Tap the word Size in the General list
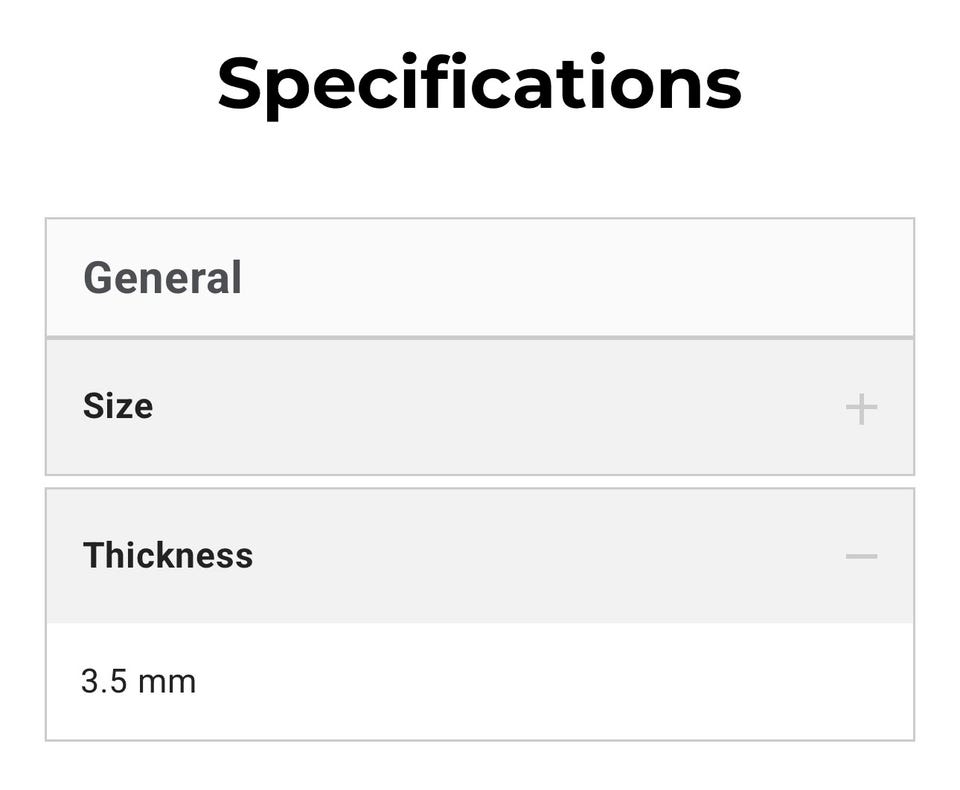960x790 pixels. click(x=118, y=406)
